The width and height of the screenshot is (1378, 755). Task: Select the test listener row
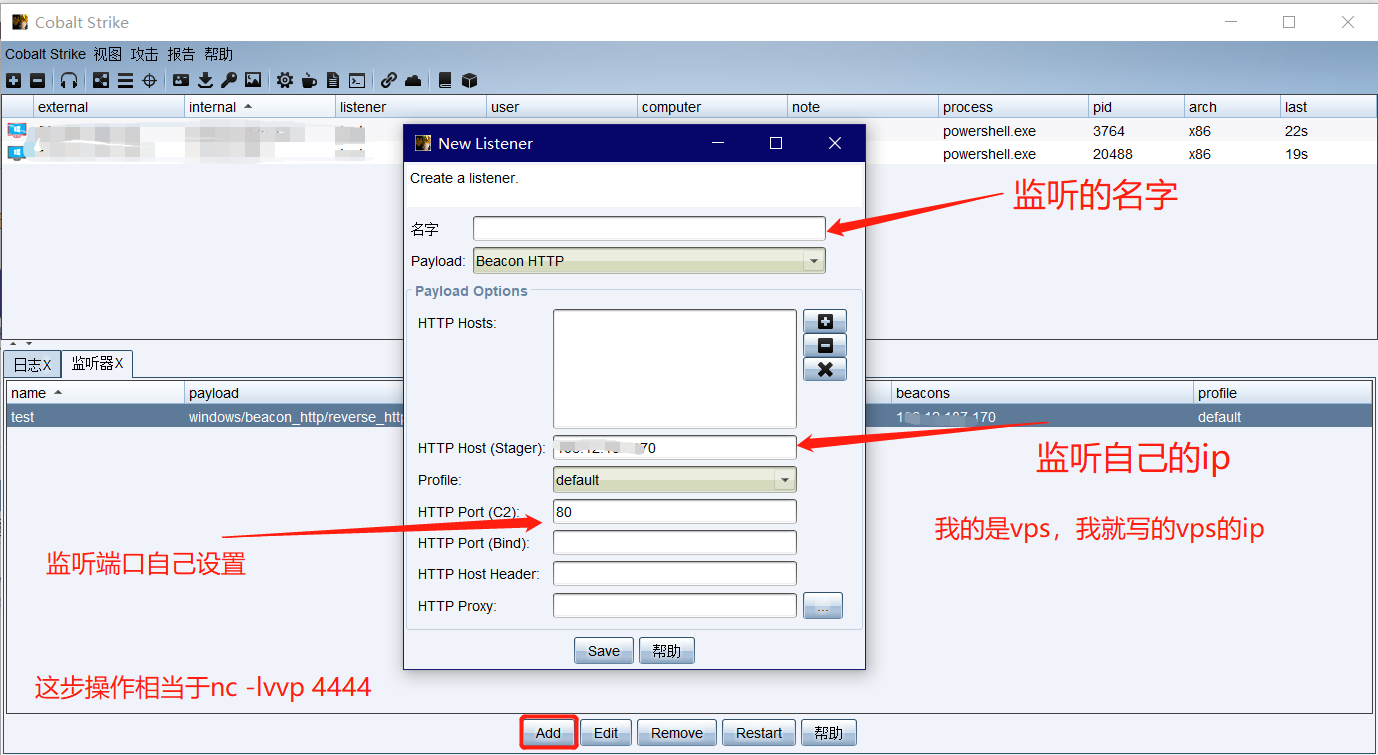coord(689,417)
